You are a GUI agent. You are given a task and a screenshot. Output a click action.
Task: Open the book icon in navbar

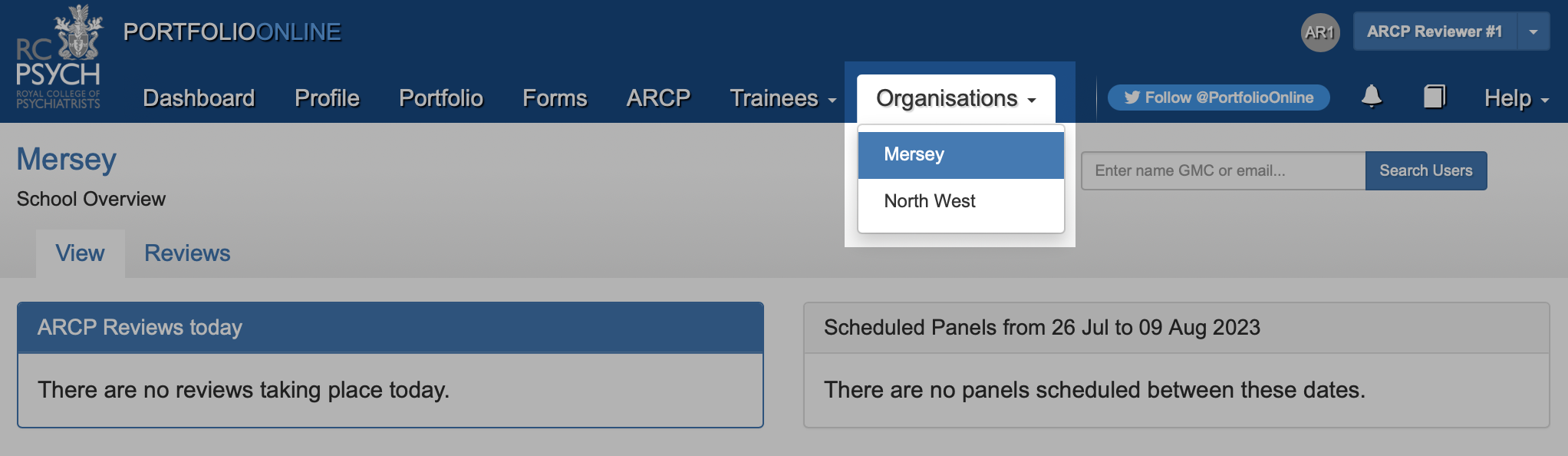[x=1435, y=97]
